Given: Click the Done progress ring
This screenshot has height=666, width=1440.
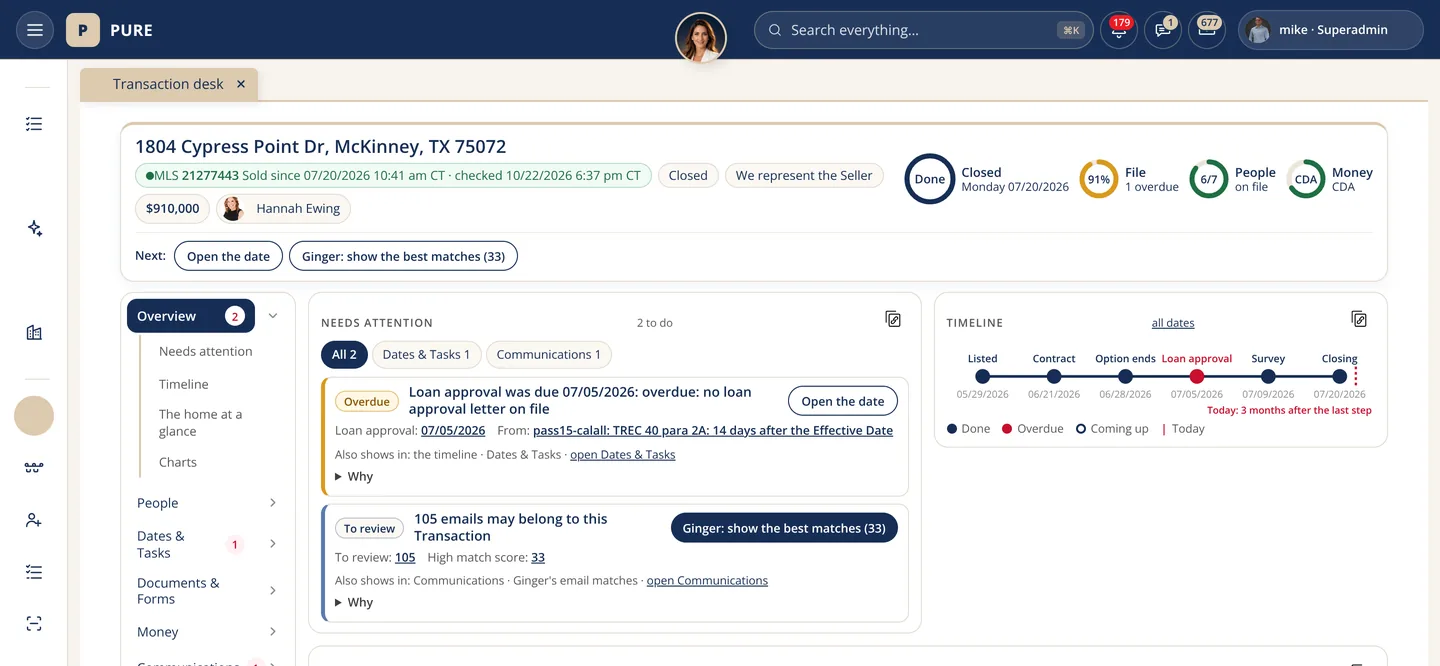Looking at the screenshot, I should pos(930,179).
